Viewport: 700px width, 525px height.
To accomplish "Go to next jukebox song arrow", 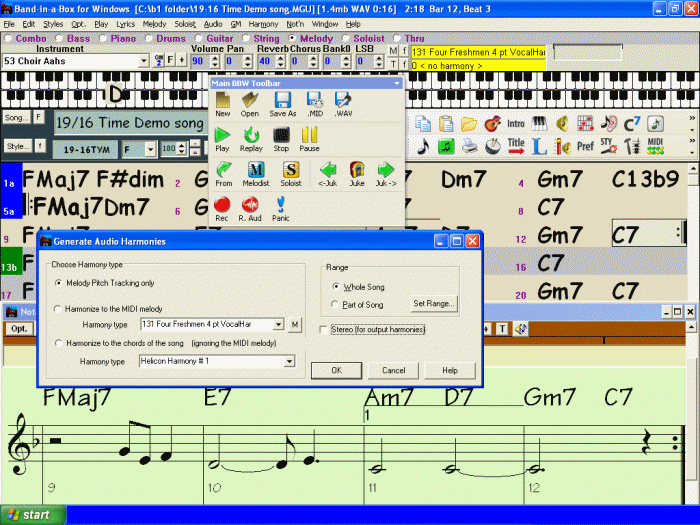I will pos(386,174).
